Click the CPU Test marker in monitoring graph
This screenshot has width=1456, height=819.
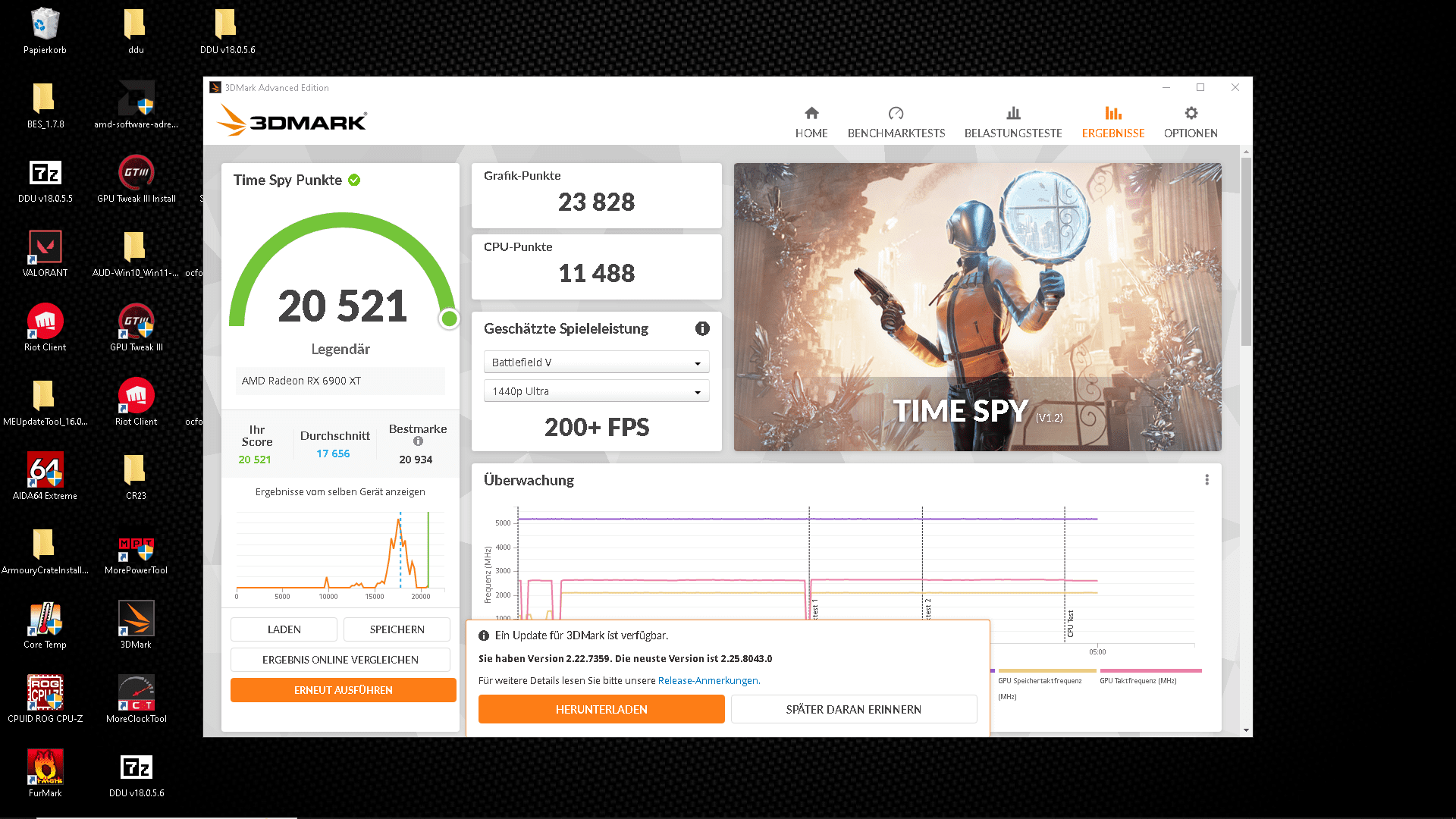[1070, 623]
